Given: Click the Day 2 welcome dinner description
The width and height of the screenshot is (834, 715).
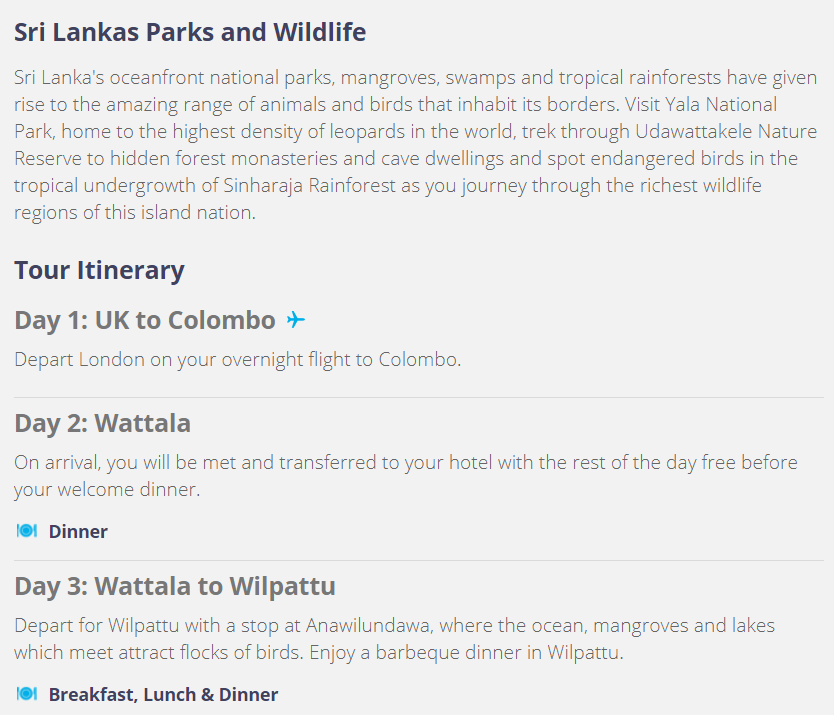Looking at the screenshot, I should pos(406,476).
